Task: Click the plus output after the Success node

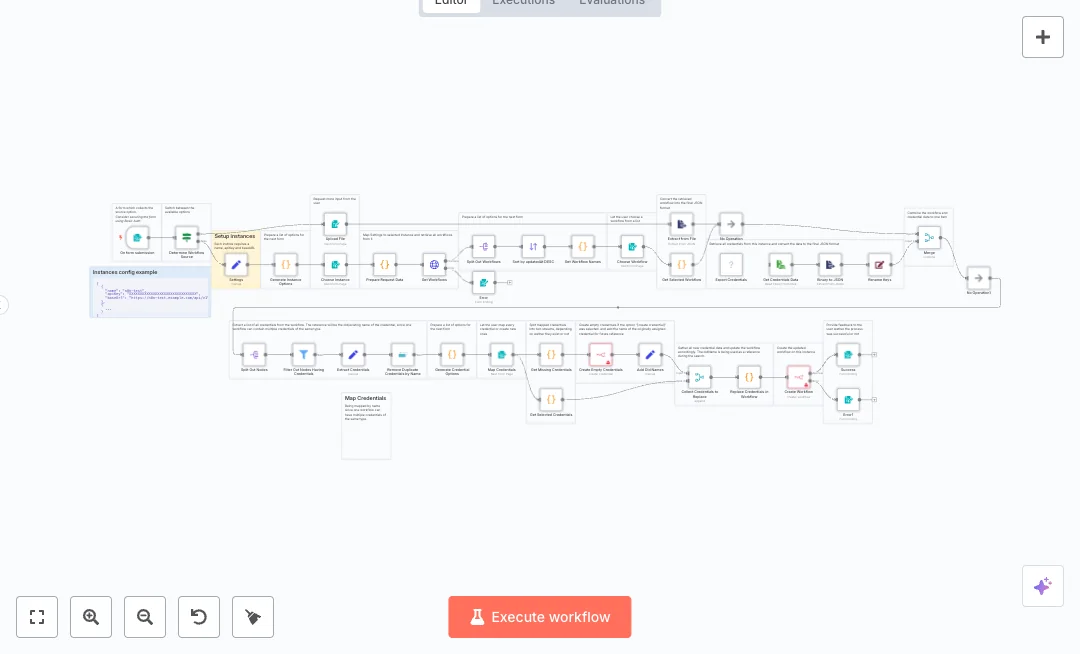Action: [x=875, y=355]
